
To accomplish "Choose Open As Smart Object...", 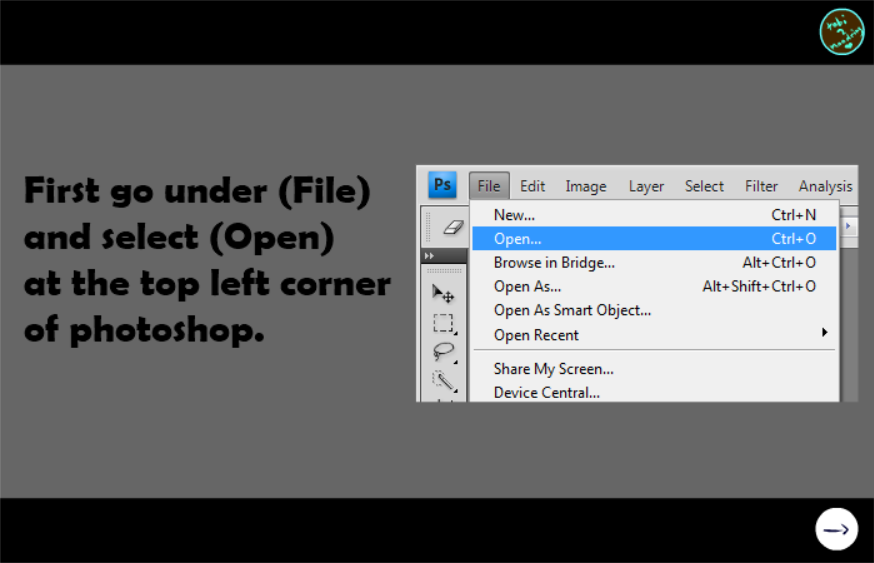I will click(x=654, y=310).
